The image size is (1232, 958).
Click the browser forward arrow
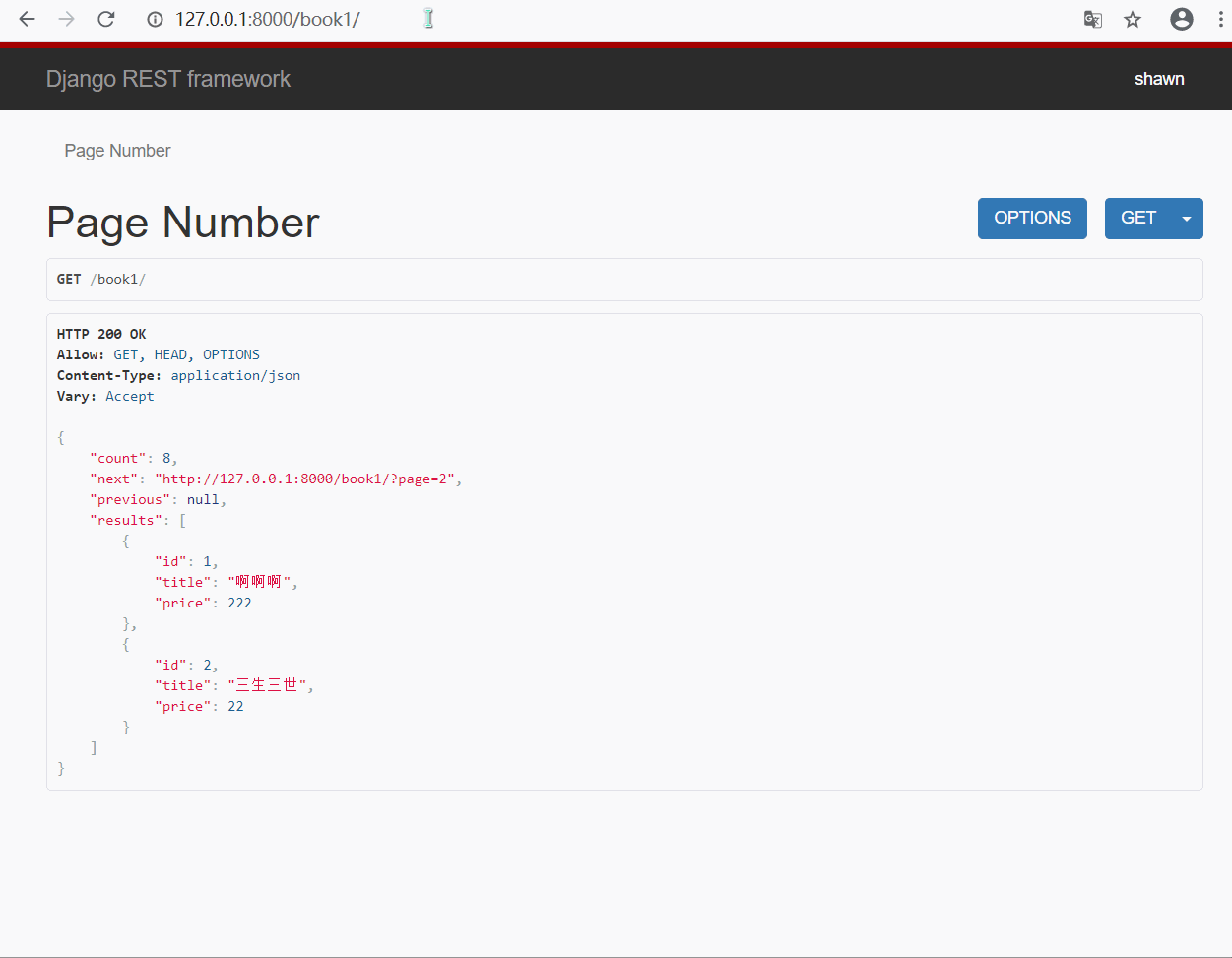click(66, 19)
